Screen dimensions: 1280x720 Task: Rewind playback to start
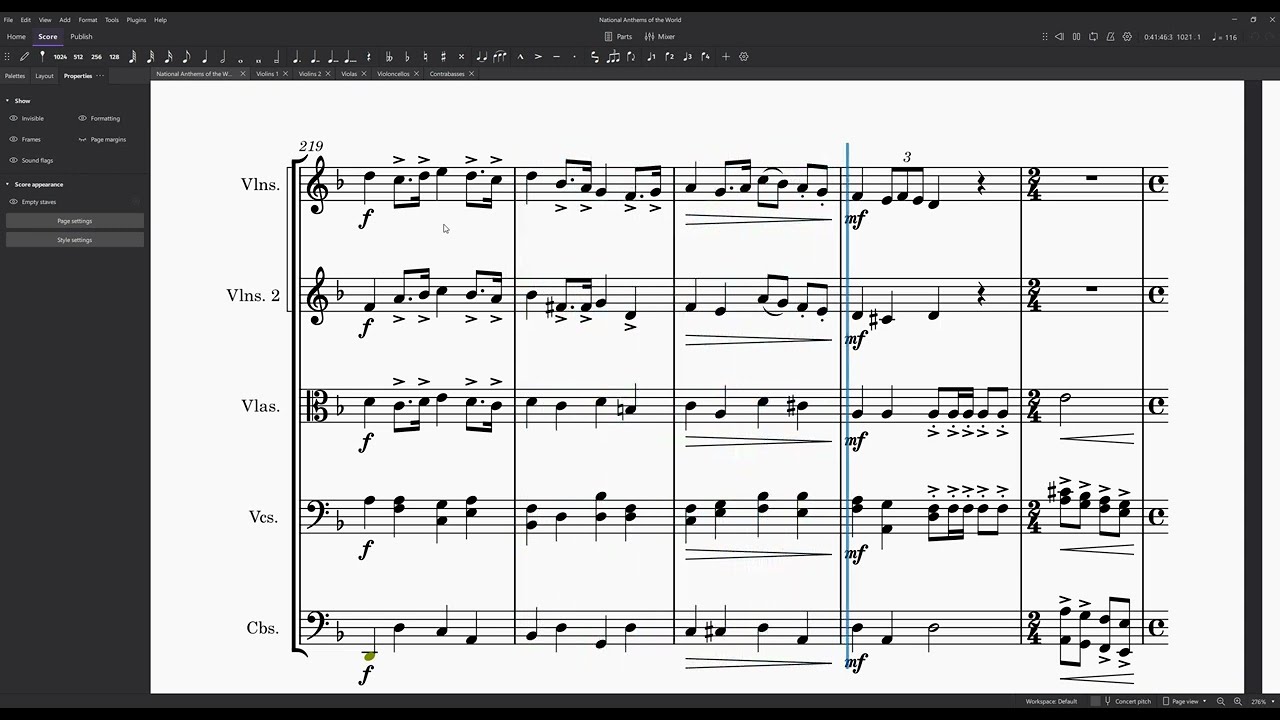point(1059,37)
